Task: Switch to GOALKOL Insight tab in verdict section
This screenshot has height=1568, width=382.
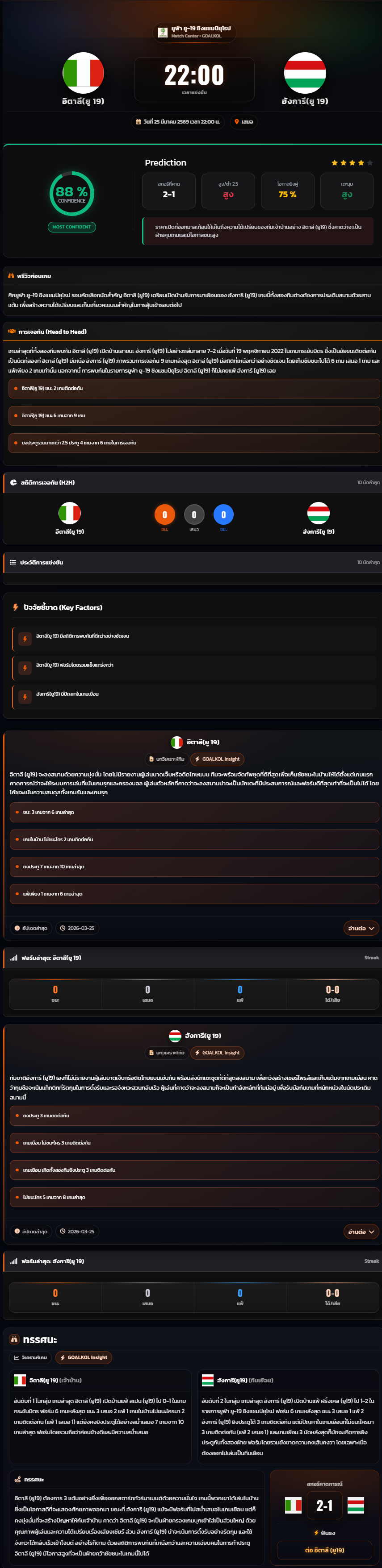Action: (84, 1357)
